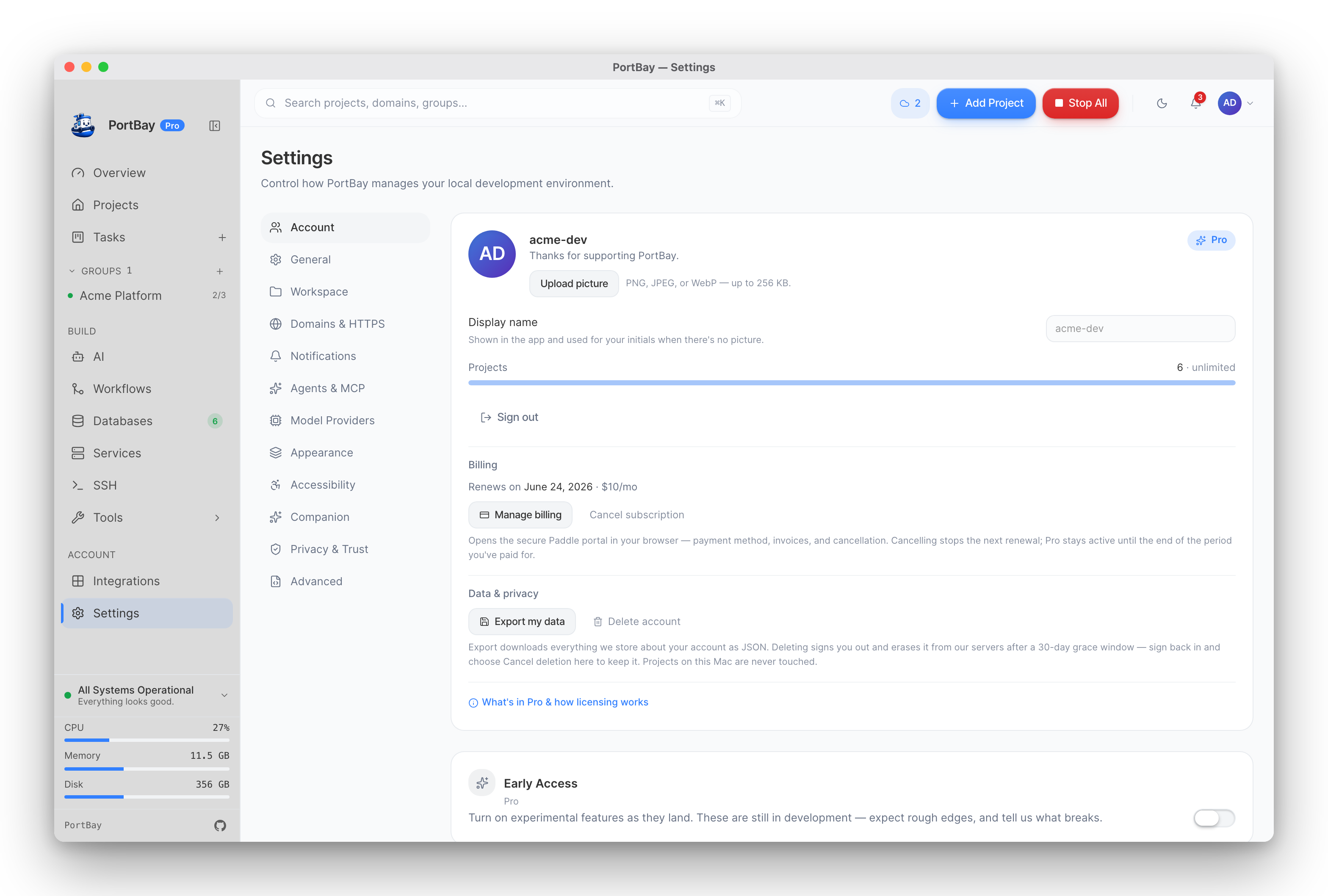1328x896 pixels.
Task: Select the Acme Platform group
Action: [147, 296]
